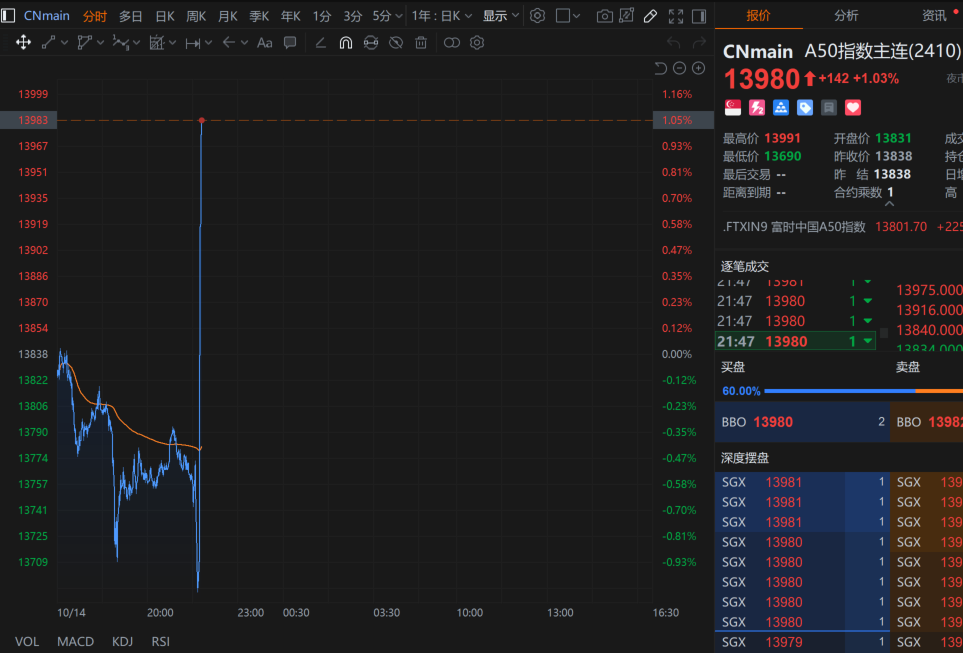
Task: Click the camera screenshot icon
Action: pos(604,16)
